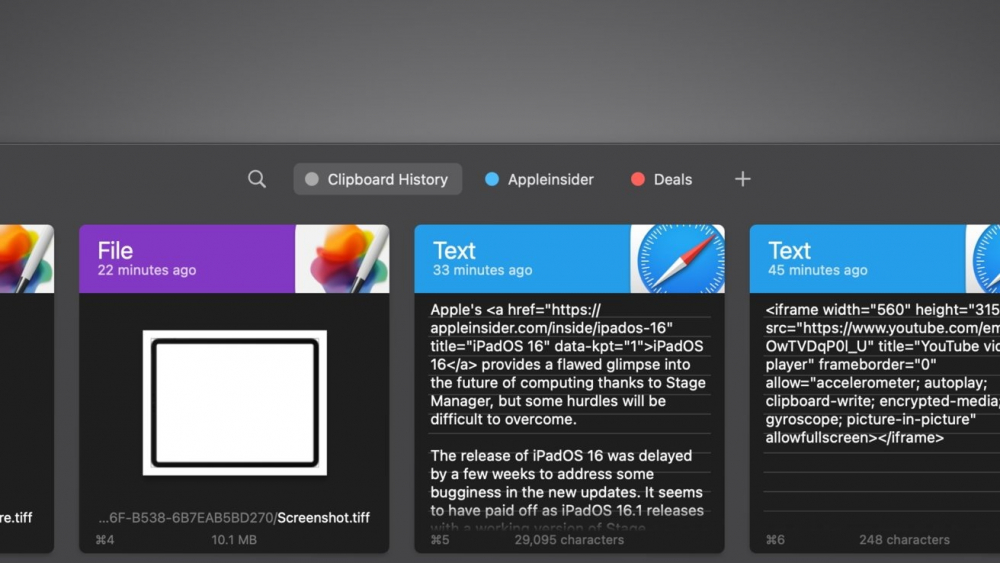The width and height of the screenshot is (1000, 563).
Task: Select the Screenshot.tiff tablet thumbnail
Action: [235, 403]
